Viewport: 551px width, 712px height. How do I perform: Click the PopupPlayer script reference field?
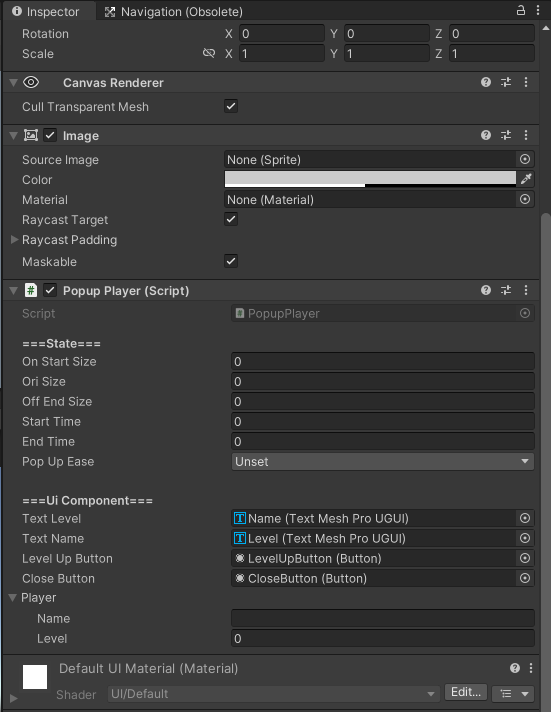(x=374, y=313)
